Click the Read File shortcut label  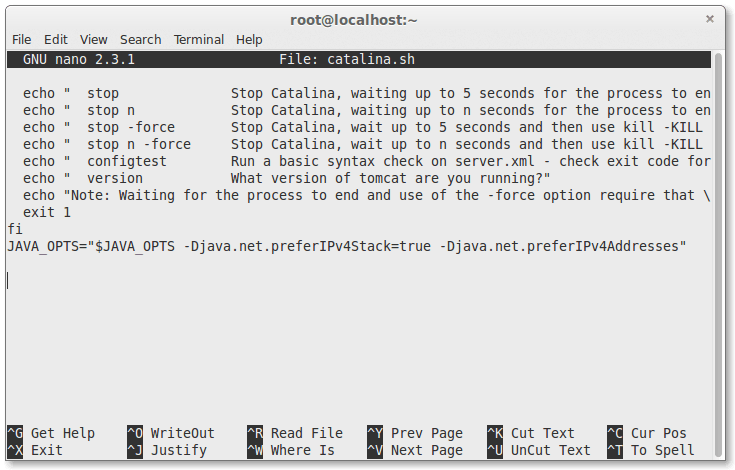pyautogui.click(x=306, y=433)
